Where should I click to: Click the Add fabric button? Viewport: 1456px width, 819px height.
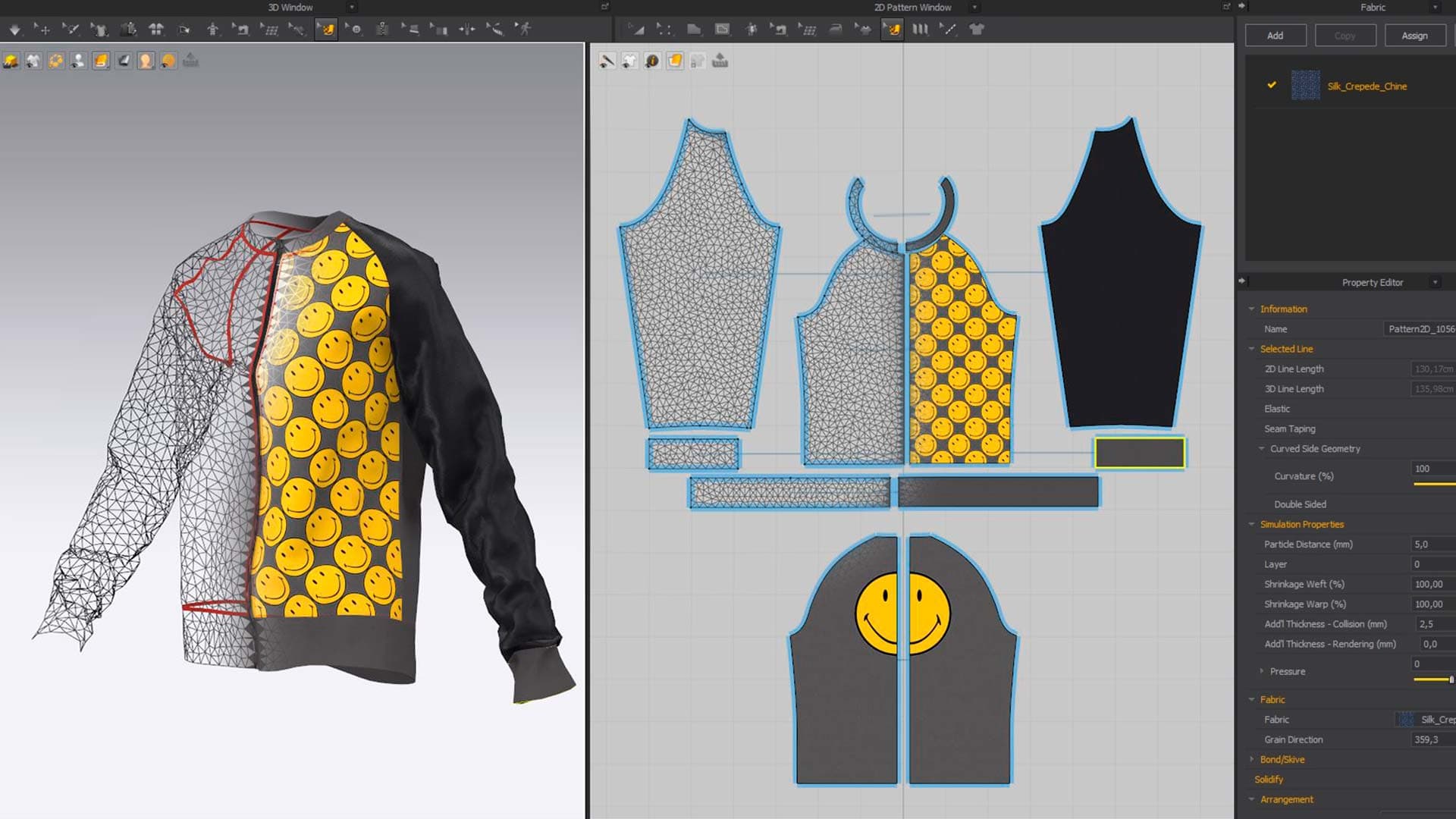(1276, 36)
